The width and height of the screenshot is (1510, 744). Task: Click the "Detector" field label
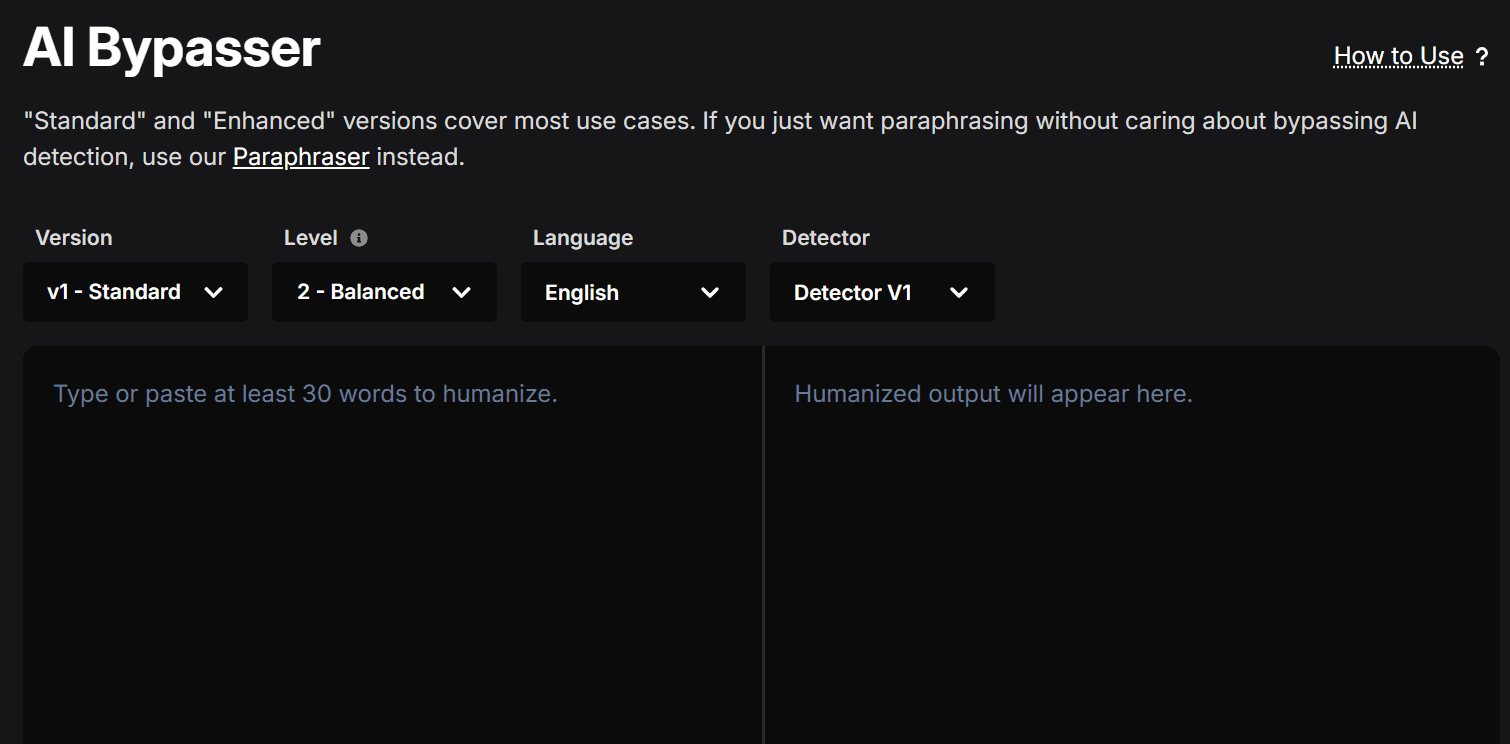[x=826, y=238]
